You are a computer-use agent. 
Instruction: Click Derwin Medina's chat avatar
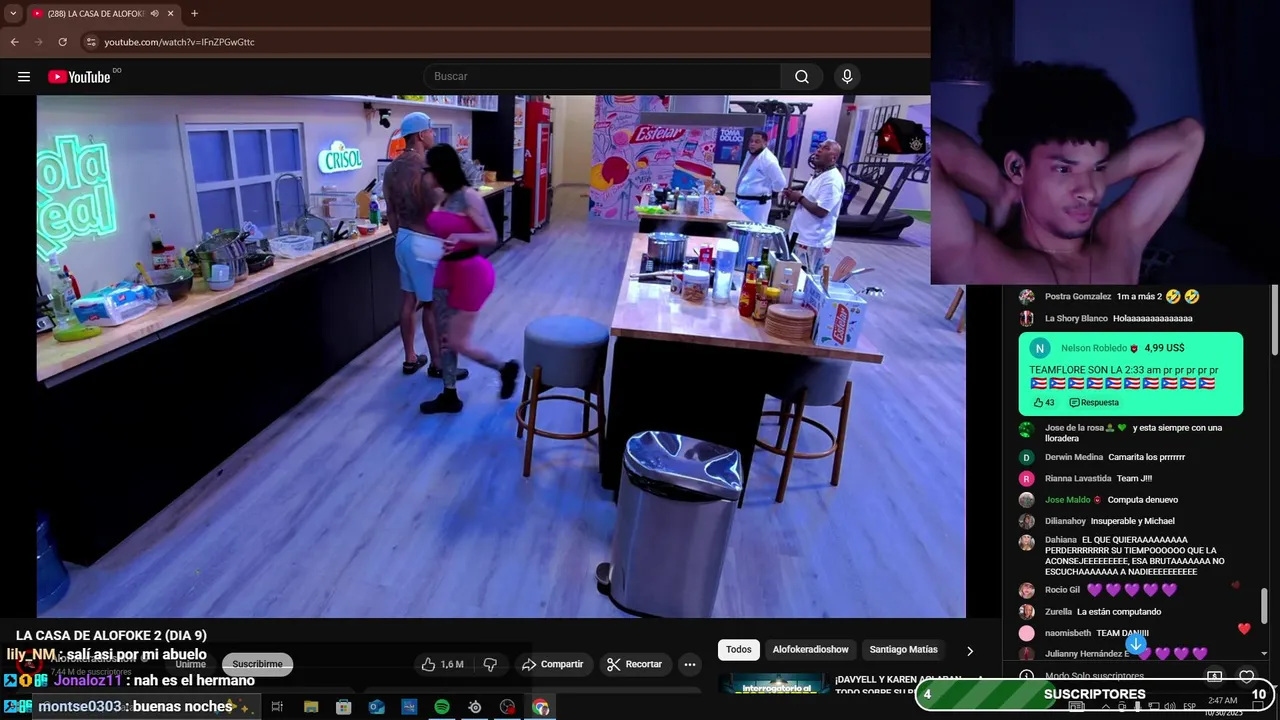click(1026, 457)
